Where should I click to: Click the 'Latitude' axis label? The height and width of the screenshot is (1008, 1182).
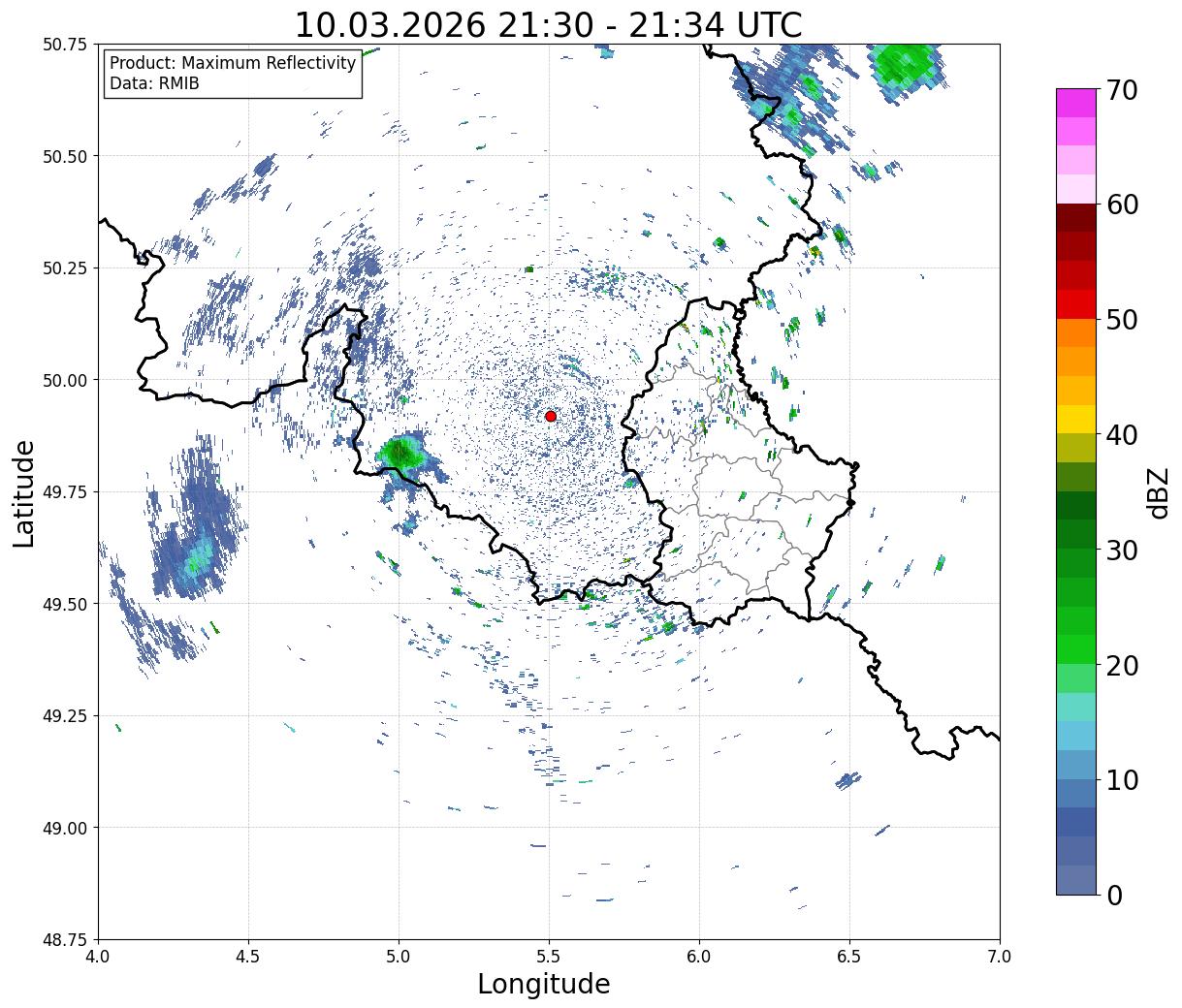click(x=24, y=492)
